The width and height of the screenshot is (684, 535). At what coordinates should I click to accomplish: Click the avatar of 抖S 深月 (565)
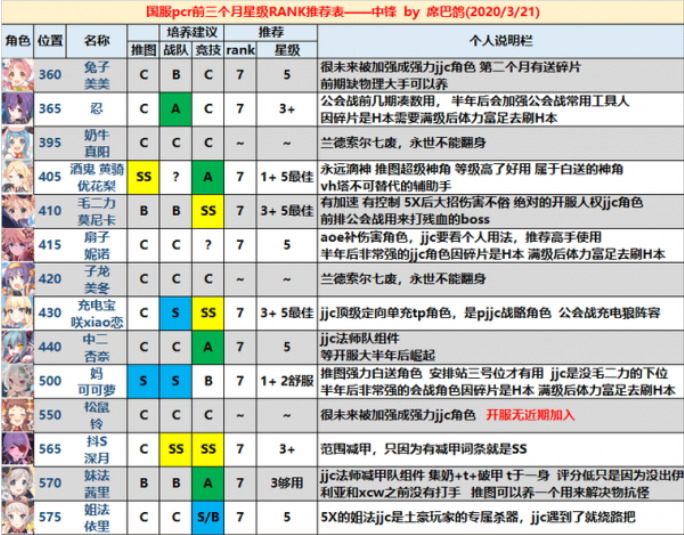coord(17,449)
